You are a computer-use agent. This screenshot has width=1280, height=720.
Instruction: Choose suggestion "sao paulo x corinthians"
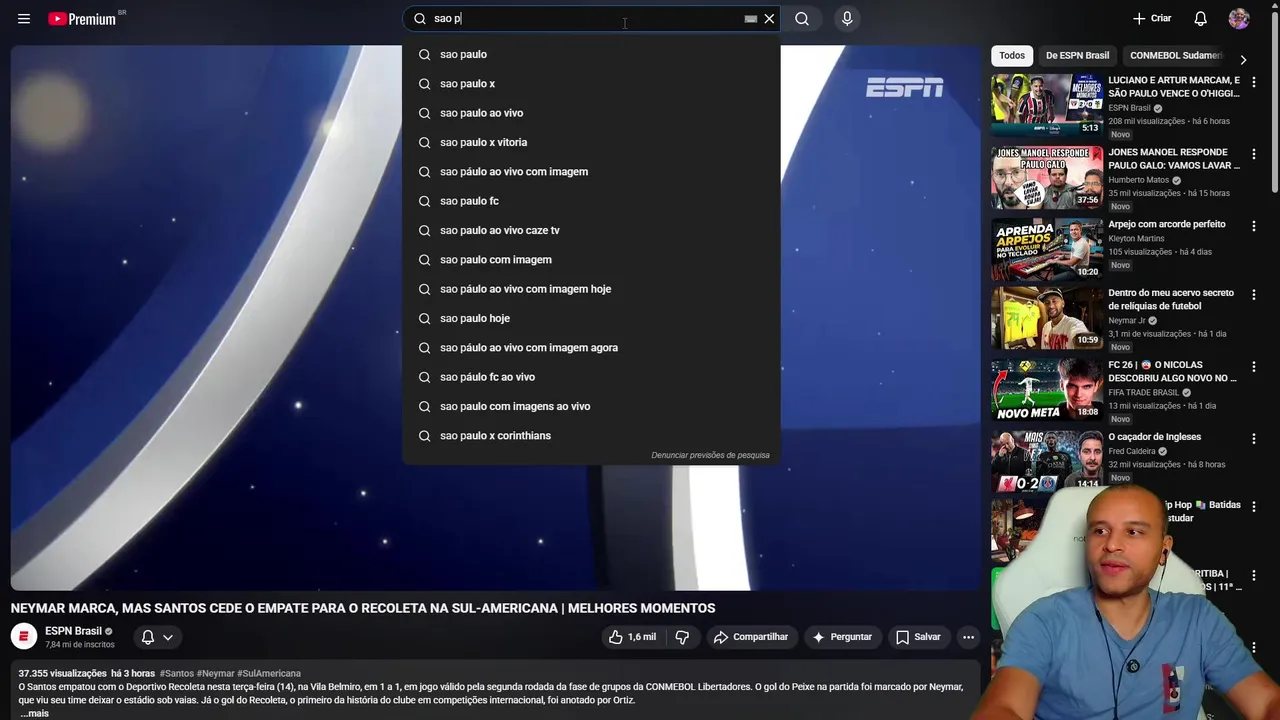(x=591, y=435)
